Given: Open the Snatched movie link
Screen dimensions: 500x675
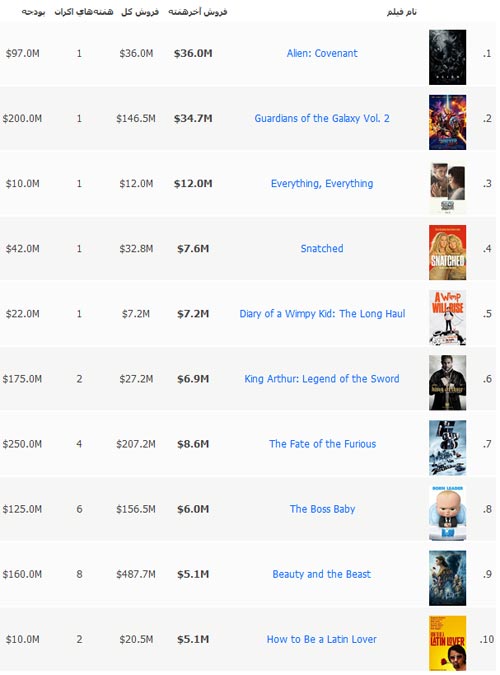Looking at the screenshot, I should 322,248.
